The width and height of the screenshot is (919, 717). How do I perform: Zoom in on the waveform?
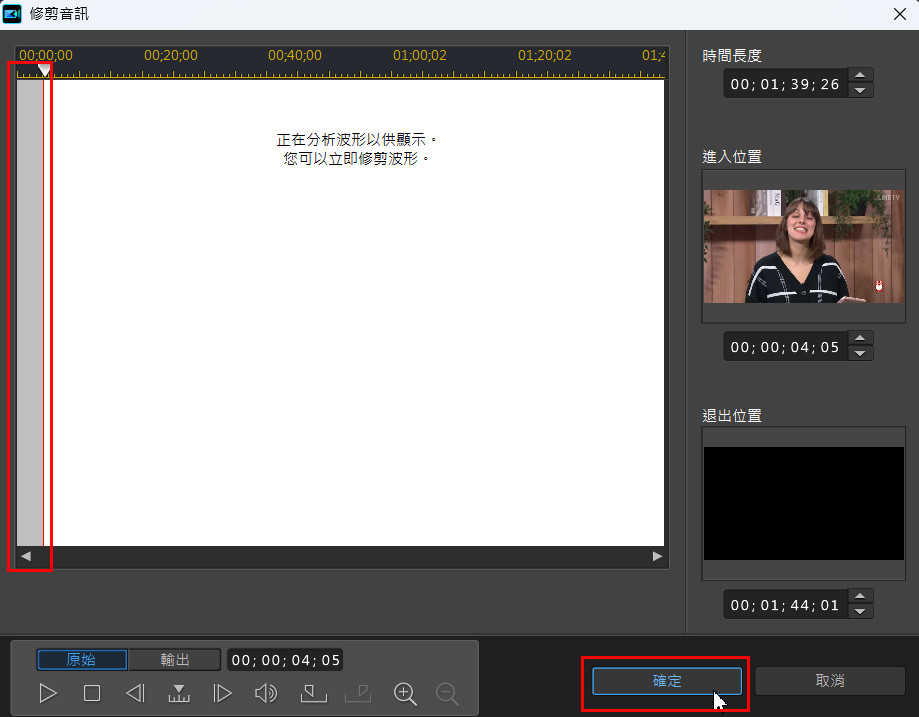coord(405,693)
